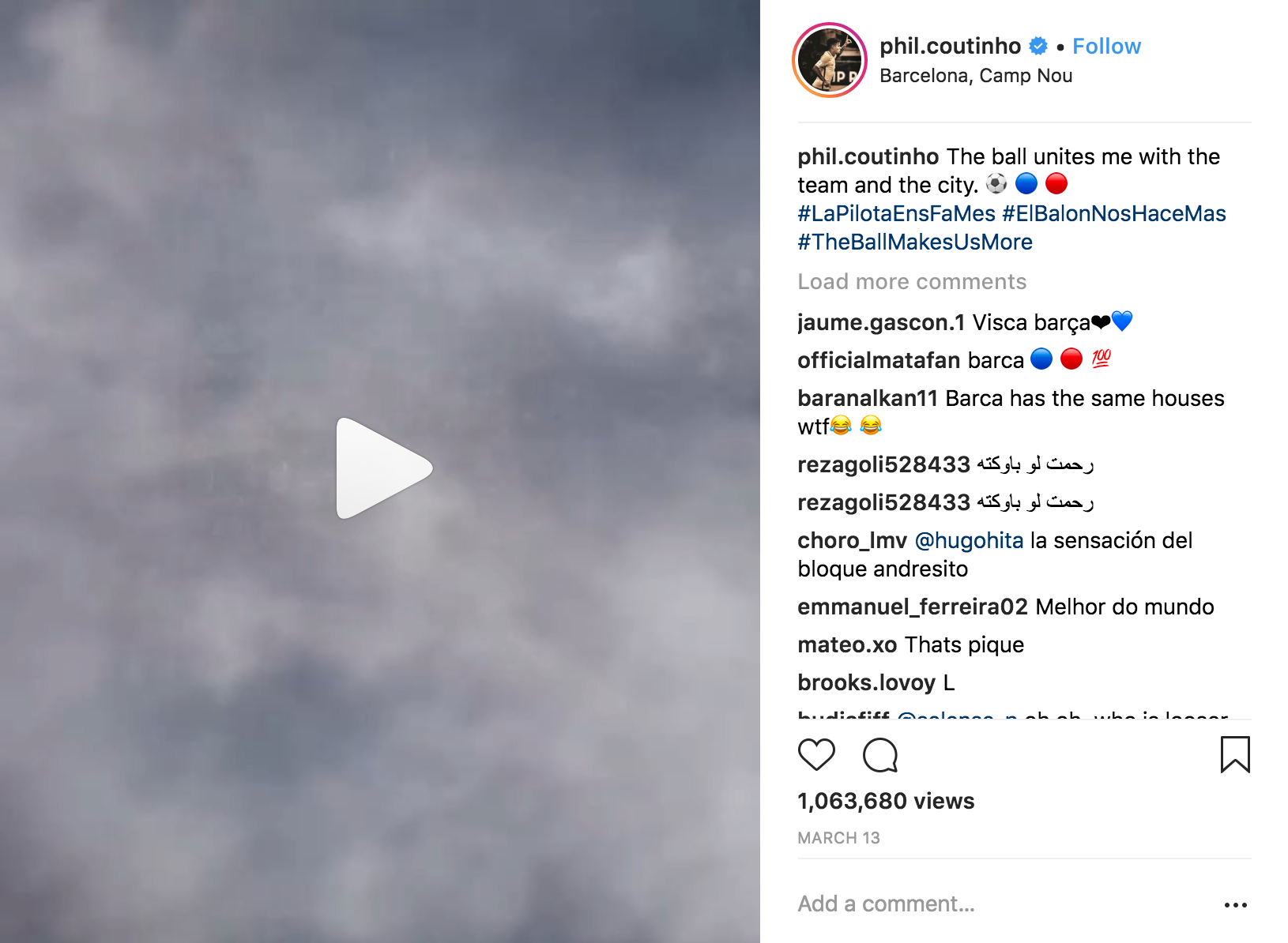
Task: Visit jaume.gascon.1 commenter profile
Action: point(881,323)
